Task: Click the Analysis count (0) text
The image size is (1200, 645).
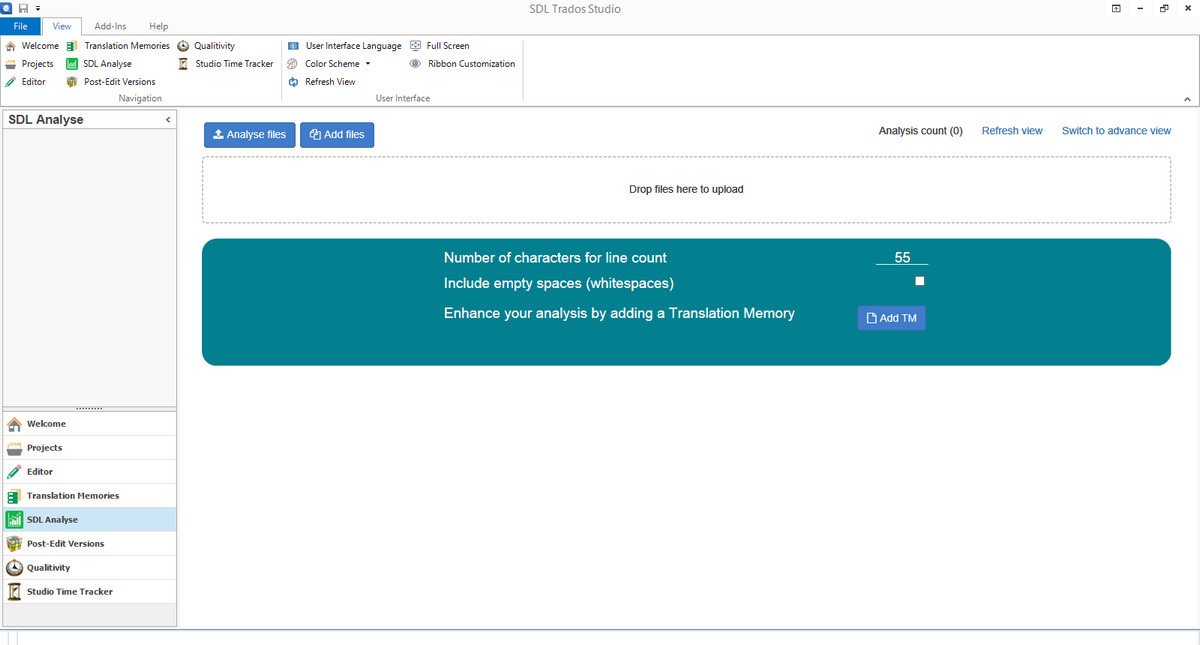Action: [x=920, y=131]
